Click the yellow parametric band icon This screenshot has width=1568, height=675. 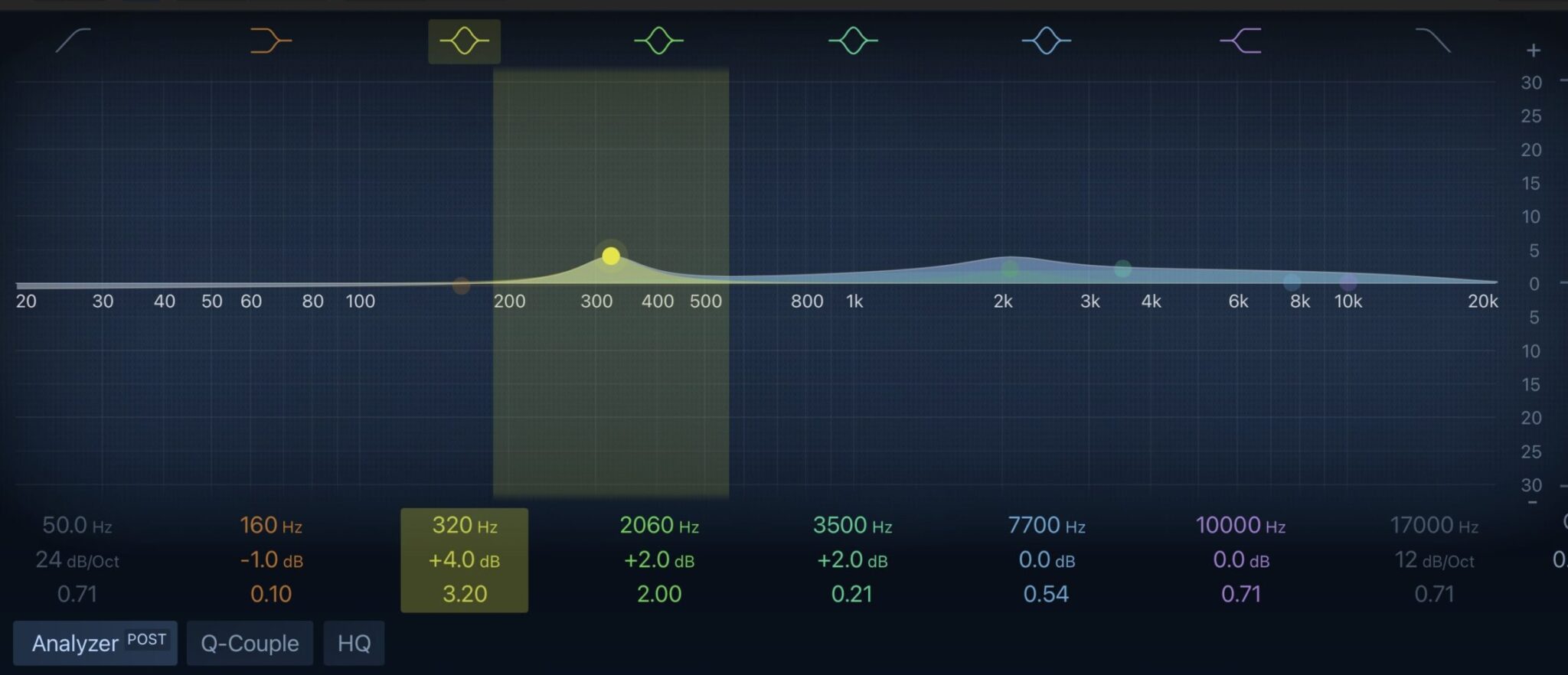(x=464, y=41)
